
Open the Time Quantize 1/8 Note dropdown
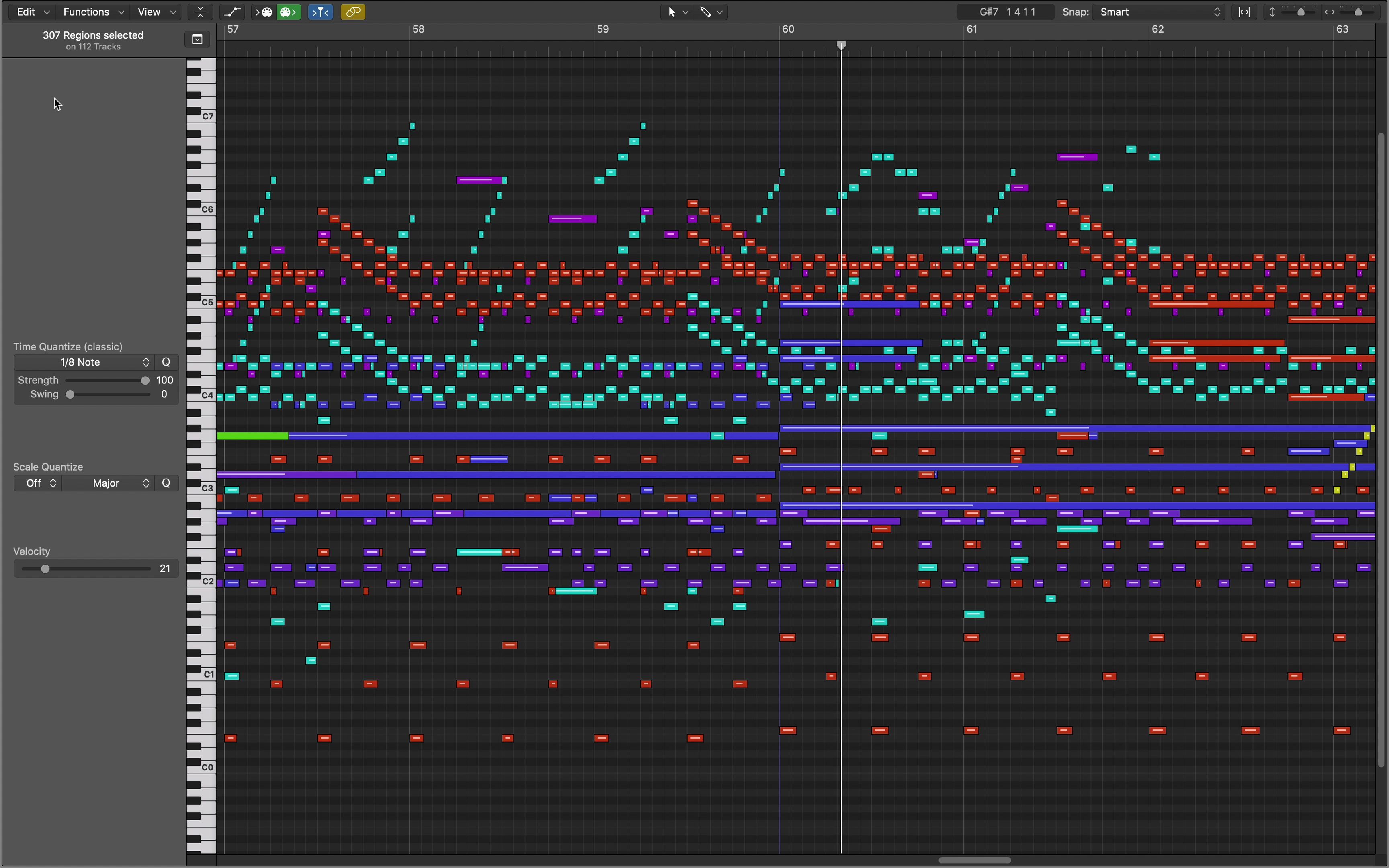pos(84,362)
